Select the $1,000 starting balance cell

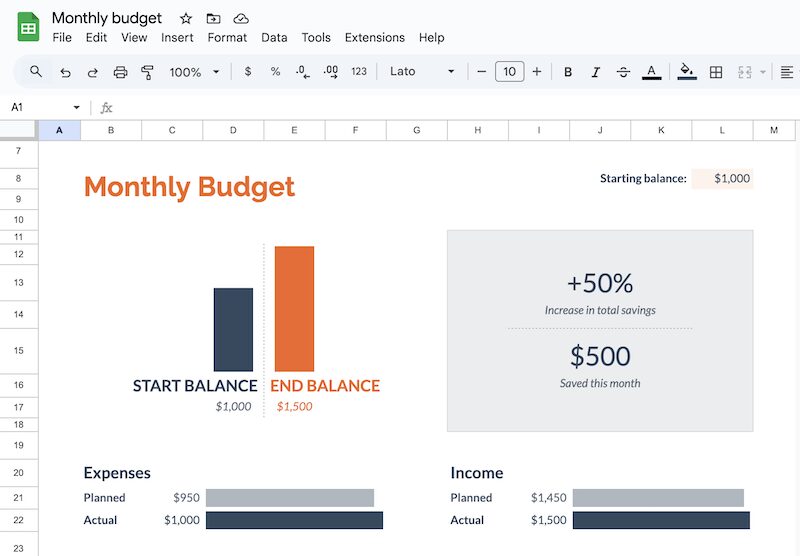722,179
